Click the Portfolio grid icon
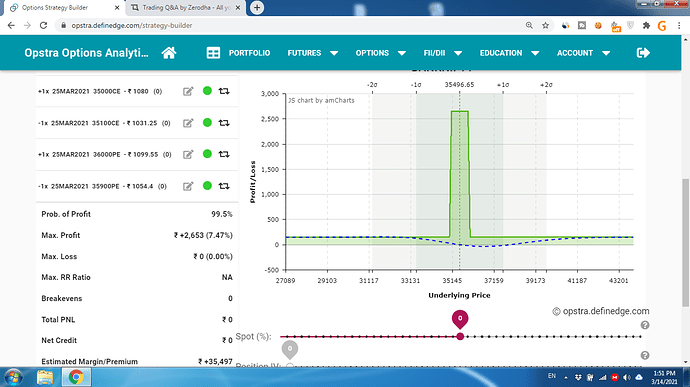The height and width of the screenshot is (387, 690). coord(213,53)
